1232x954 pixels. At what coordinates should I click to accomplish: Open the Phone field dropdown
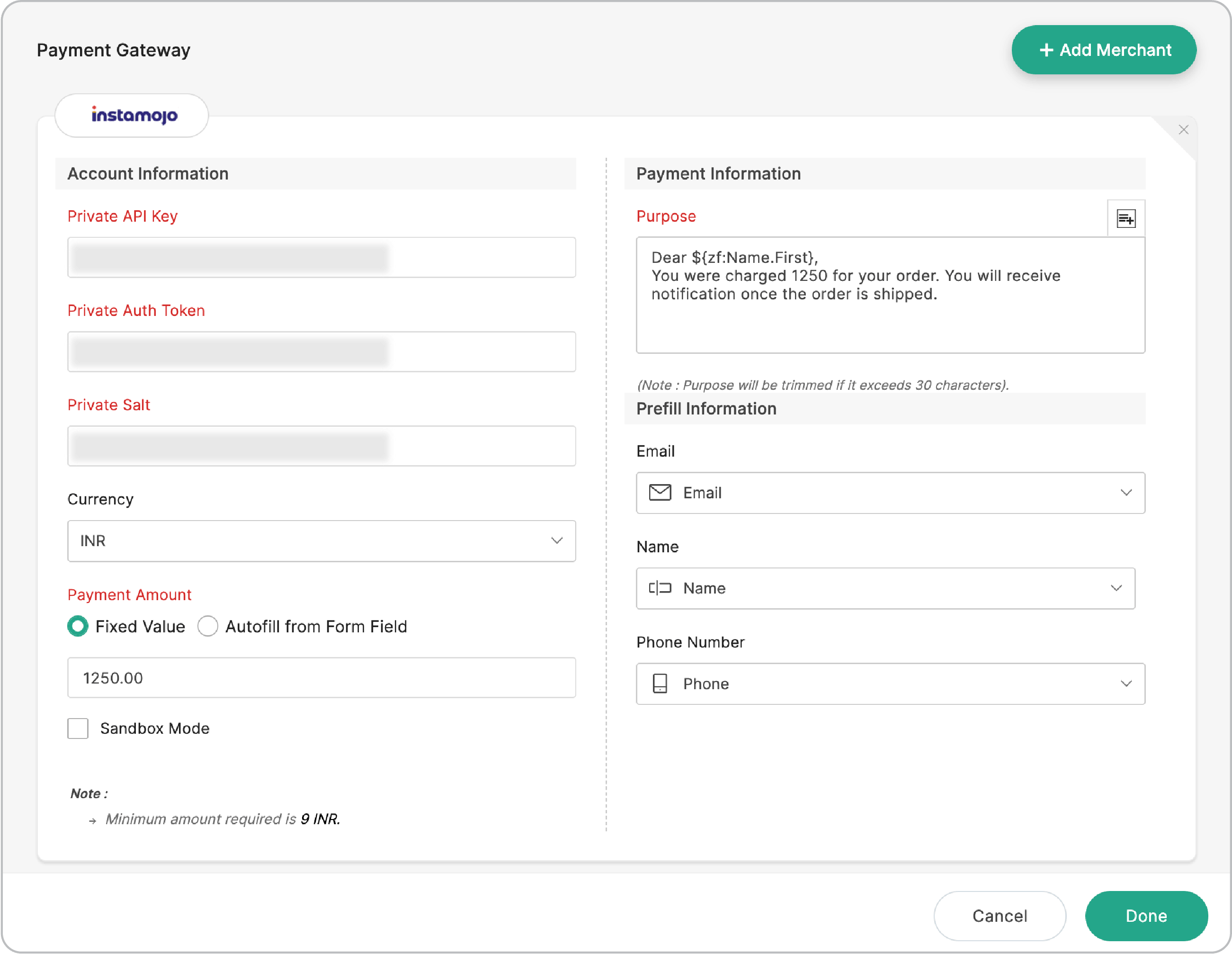click(1126, 684)
